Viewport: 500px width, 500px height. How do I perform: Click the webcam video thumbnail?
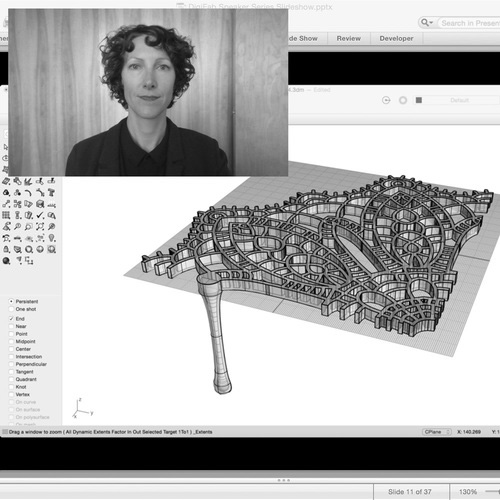click(x=148, y=92)
